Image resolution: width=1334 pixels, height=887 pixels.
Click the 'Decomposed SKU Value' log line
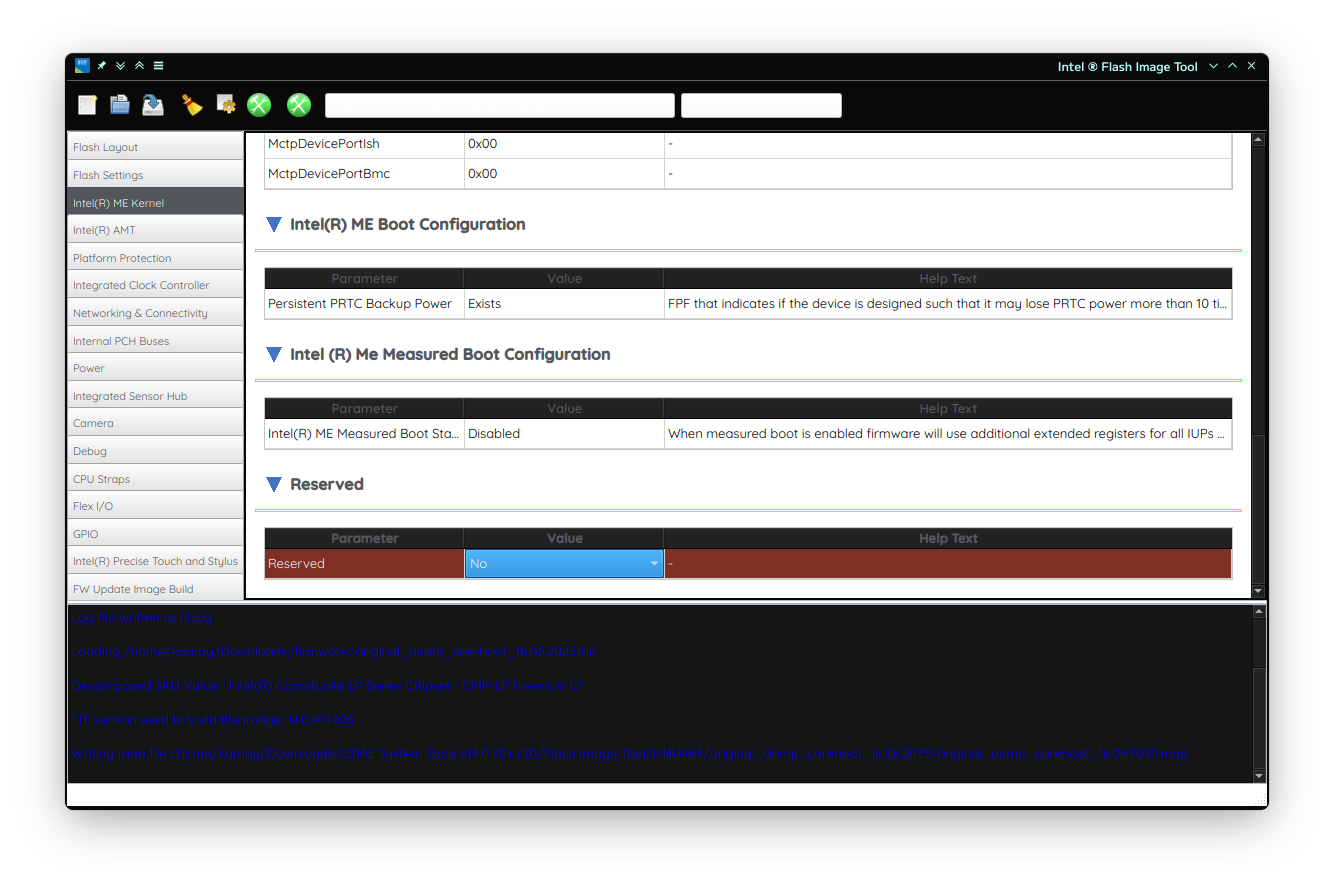tap(327, 686)
